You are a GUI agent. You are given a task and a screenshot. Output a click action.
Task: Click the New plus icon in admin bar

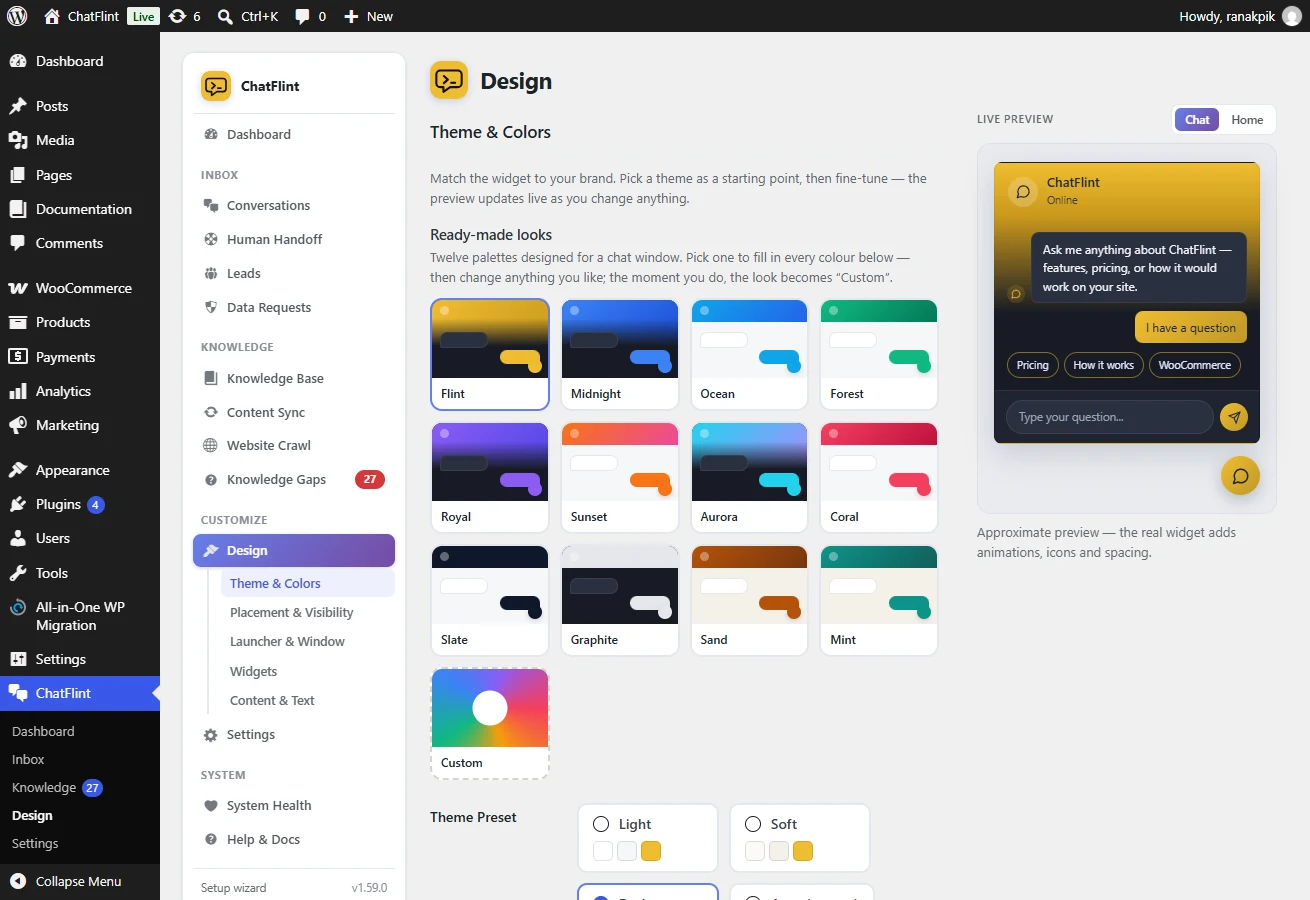pyautogui.click(x=351, y=16)
